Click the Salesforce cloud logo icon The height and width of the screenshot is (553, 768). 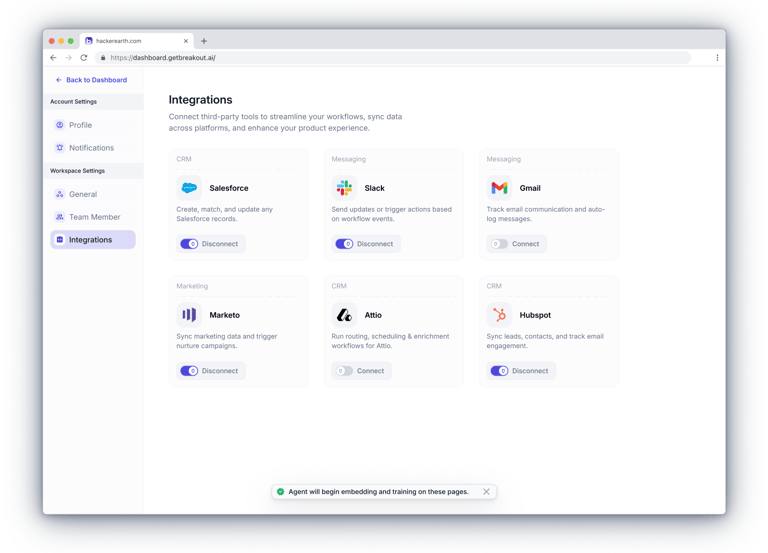pos(189,188)
